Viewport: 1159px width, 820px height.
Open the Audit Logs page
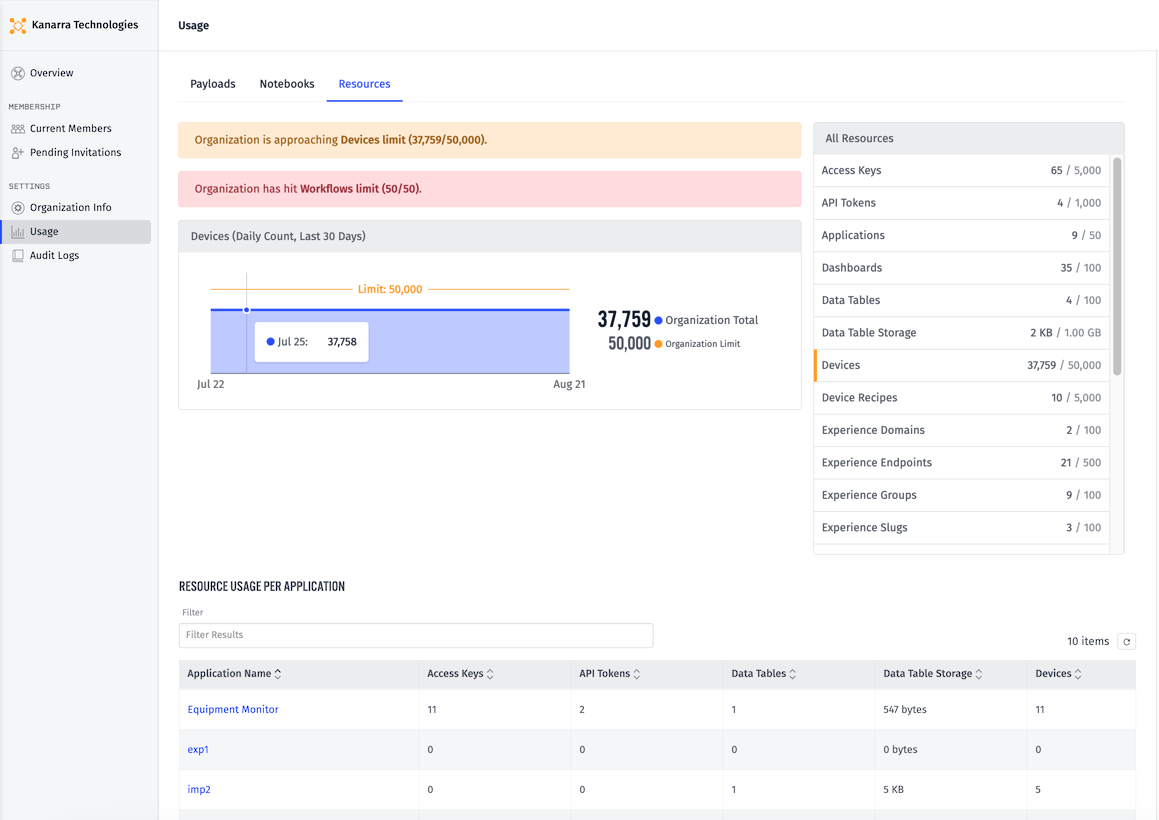[x=54, y=256]
